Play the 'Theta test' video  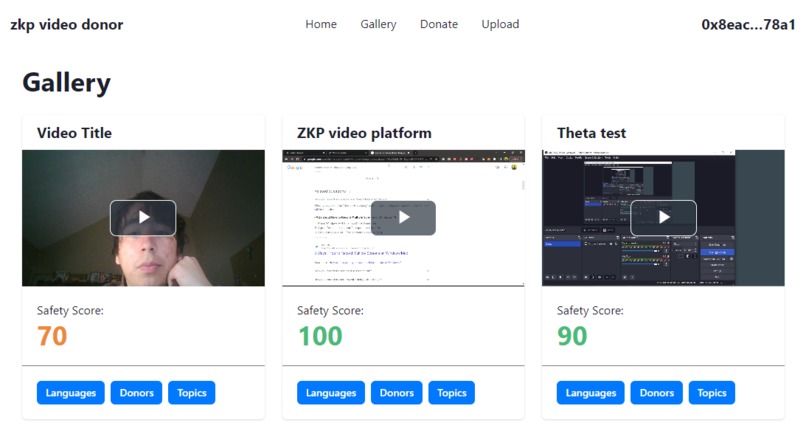pyautogui.click(x=664, y=218)
